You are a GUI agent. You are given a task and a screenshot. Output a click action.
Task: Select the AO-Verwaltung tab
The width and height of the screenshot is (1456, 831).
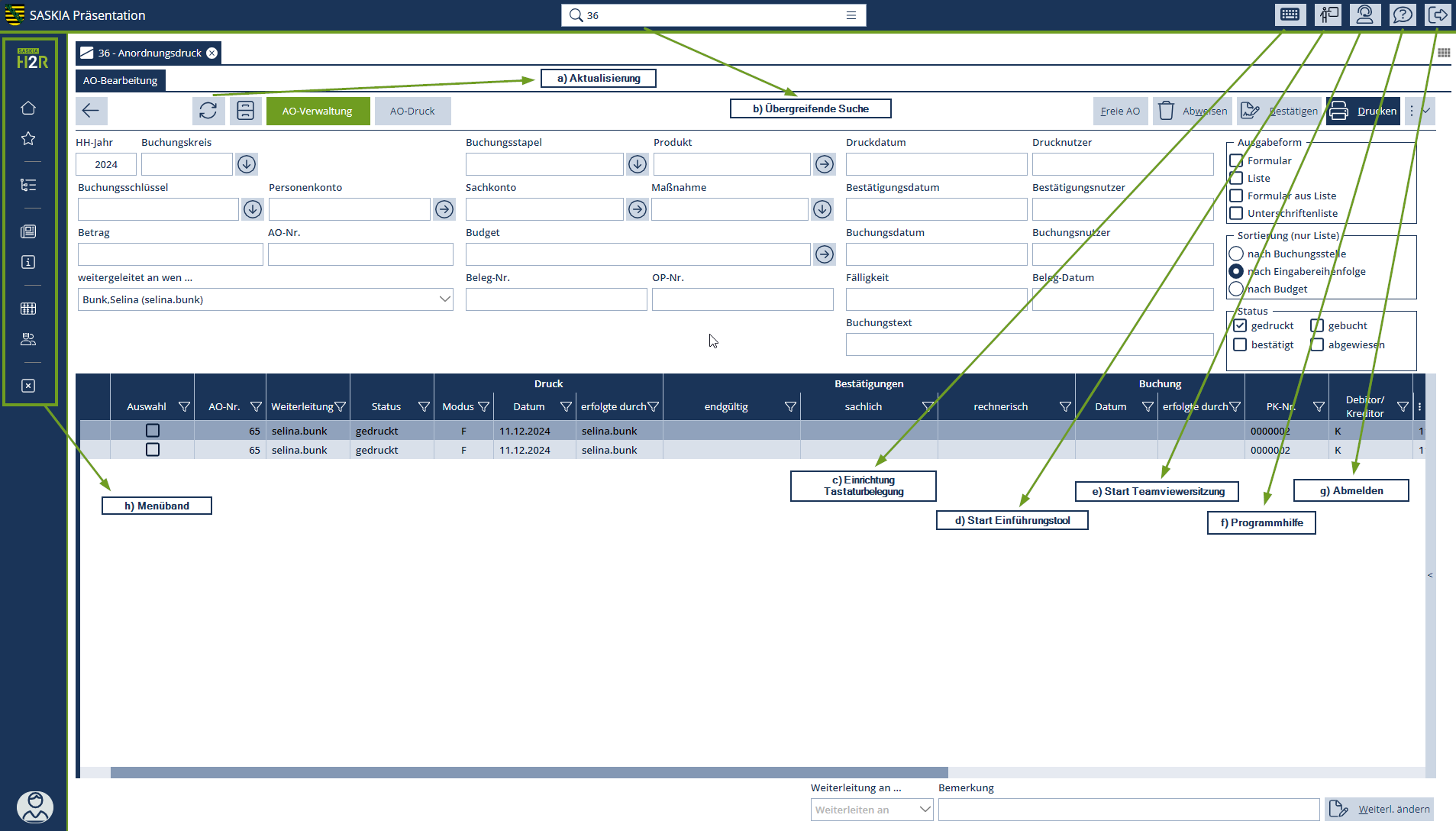click(x=318, y=111)
